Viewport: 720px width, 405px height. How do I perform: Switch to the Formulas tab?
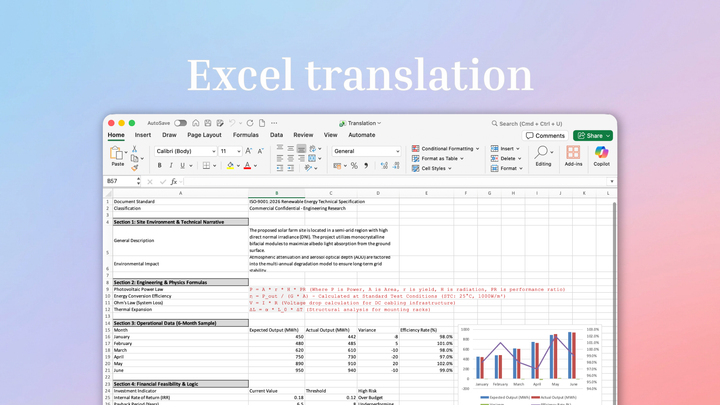coord(246,135)
